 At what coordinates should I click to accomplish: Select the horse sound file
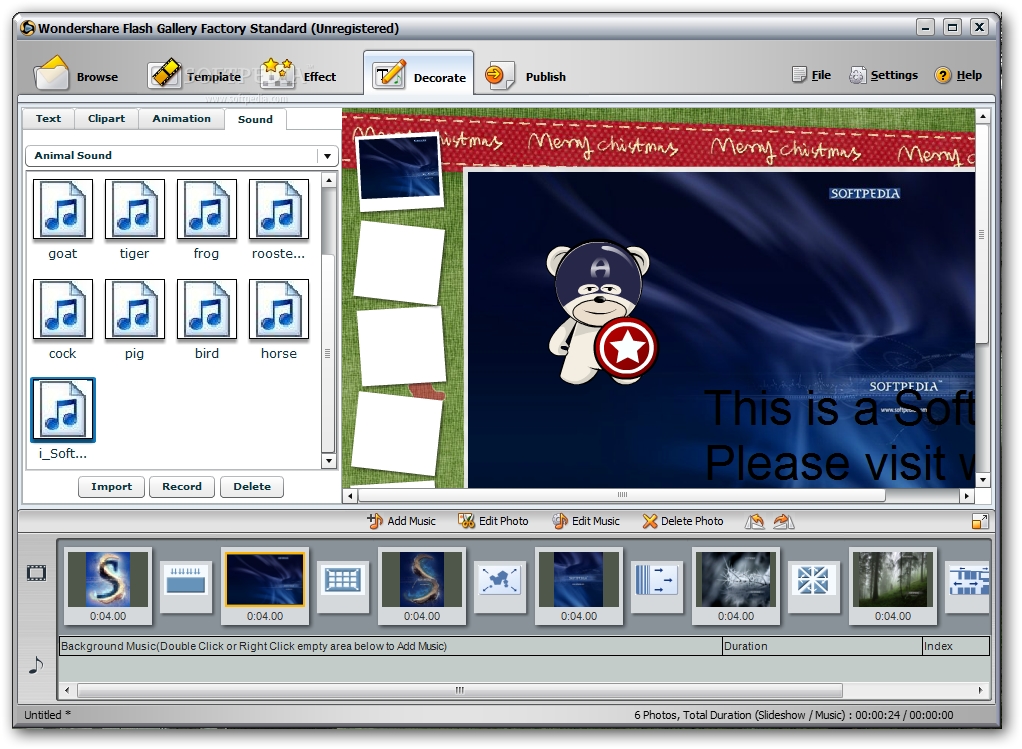coord(278,319)
